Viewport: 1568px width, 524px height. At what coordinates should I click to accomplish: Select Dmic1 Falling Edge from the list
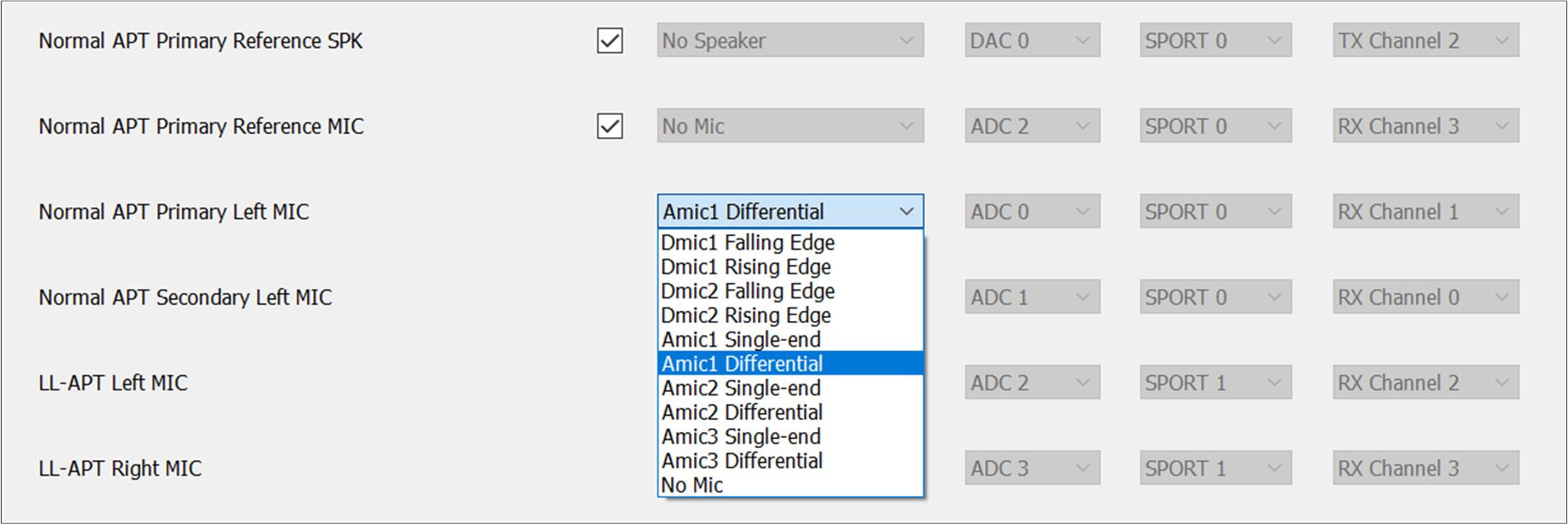[790, 243]
